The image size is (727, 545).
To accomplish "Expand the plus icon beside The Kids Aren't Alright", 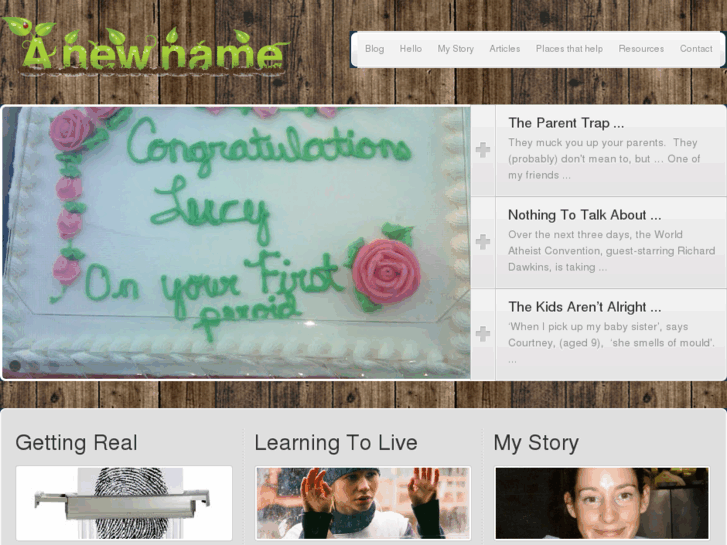I will [483, 333].
